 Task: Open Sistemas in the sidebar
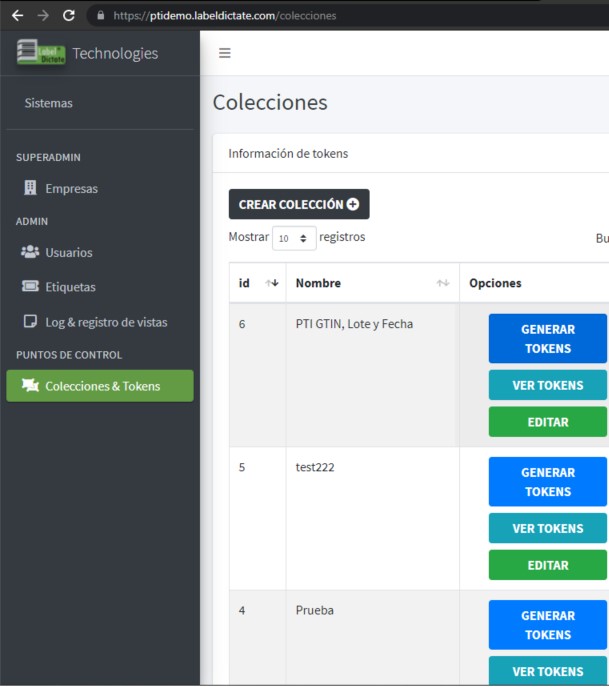tap(49, 103)
